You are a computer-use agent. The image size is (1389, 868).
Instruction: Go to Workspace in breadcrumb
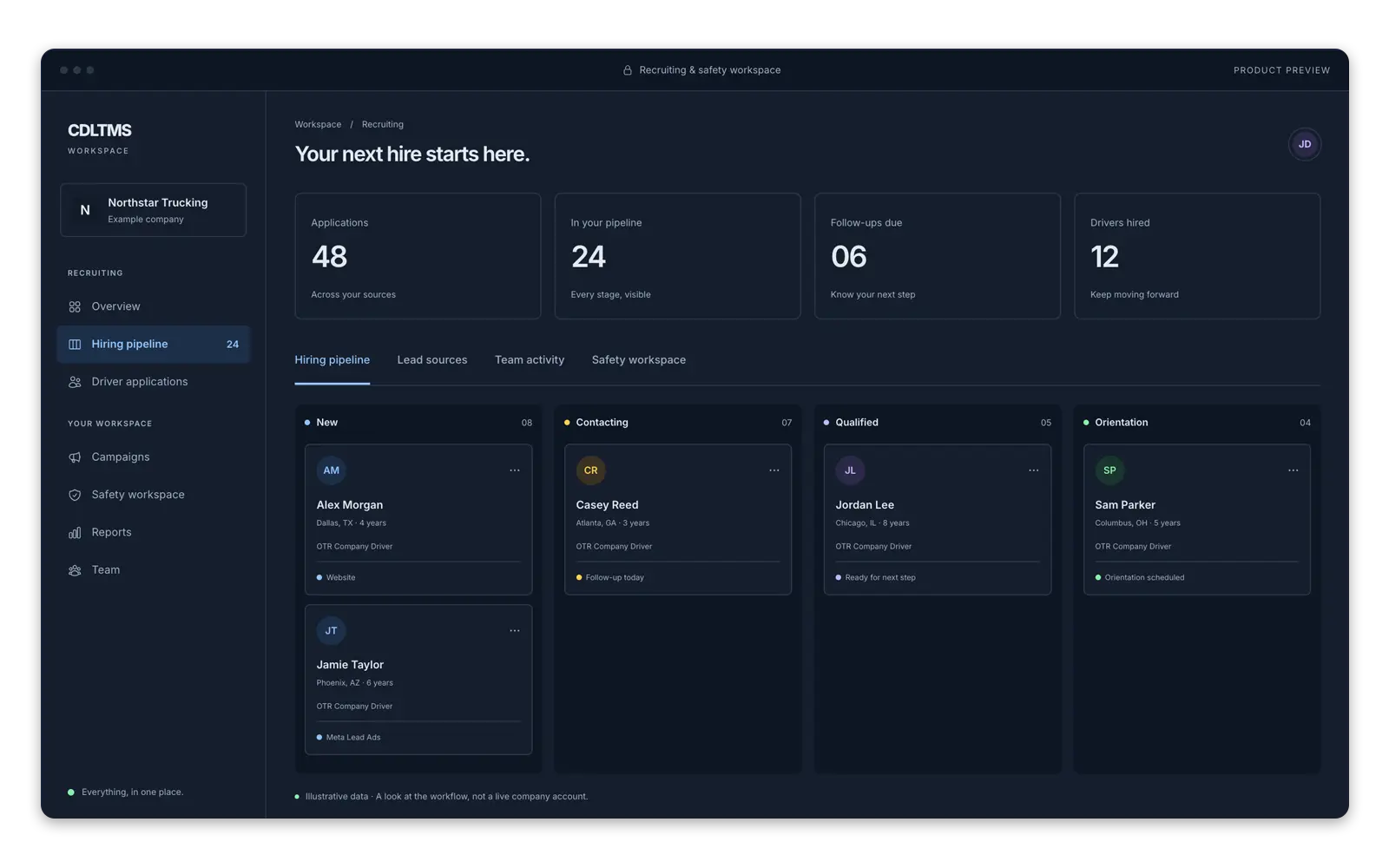pyautogui.click(x=318, y=125)
